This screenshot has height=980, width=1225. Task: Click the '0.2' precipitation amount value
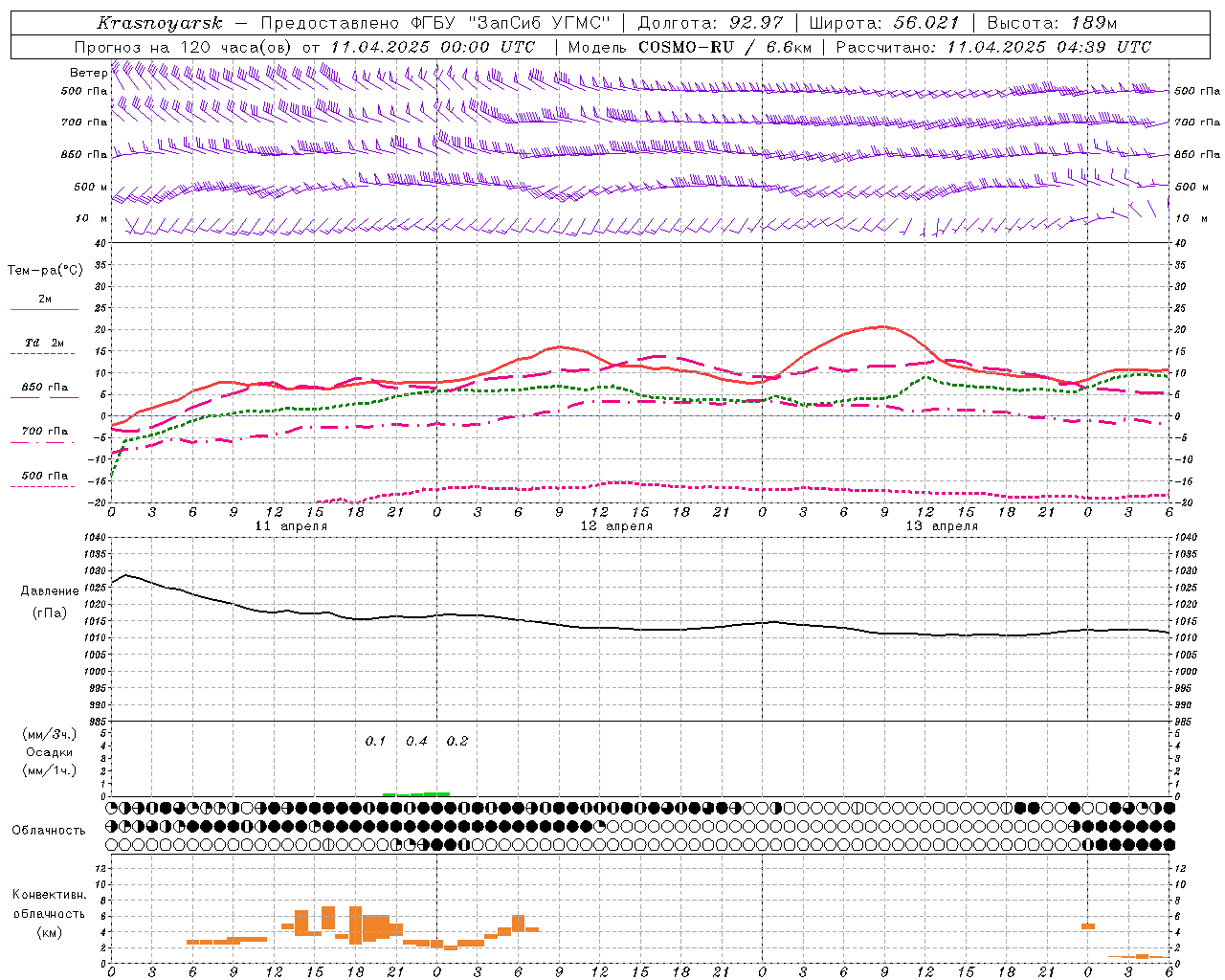click(x=457, y=742)
